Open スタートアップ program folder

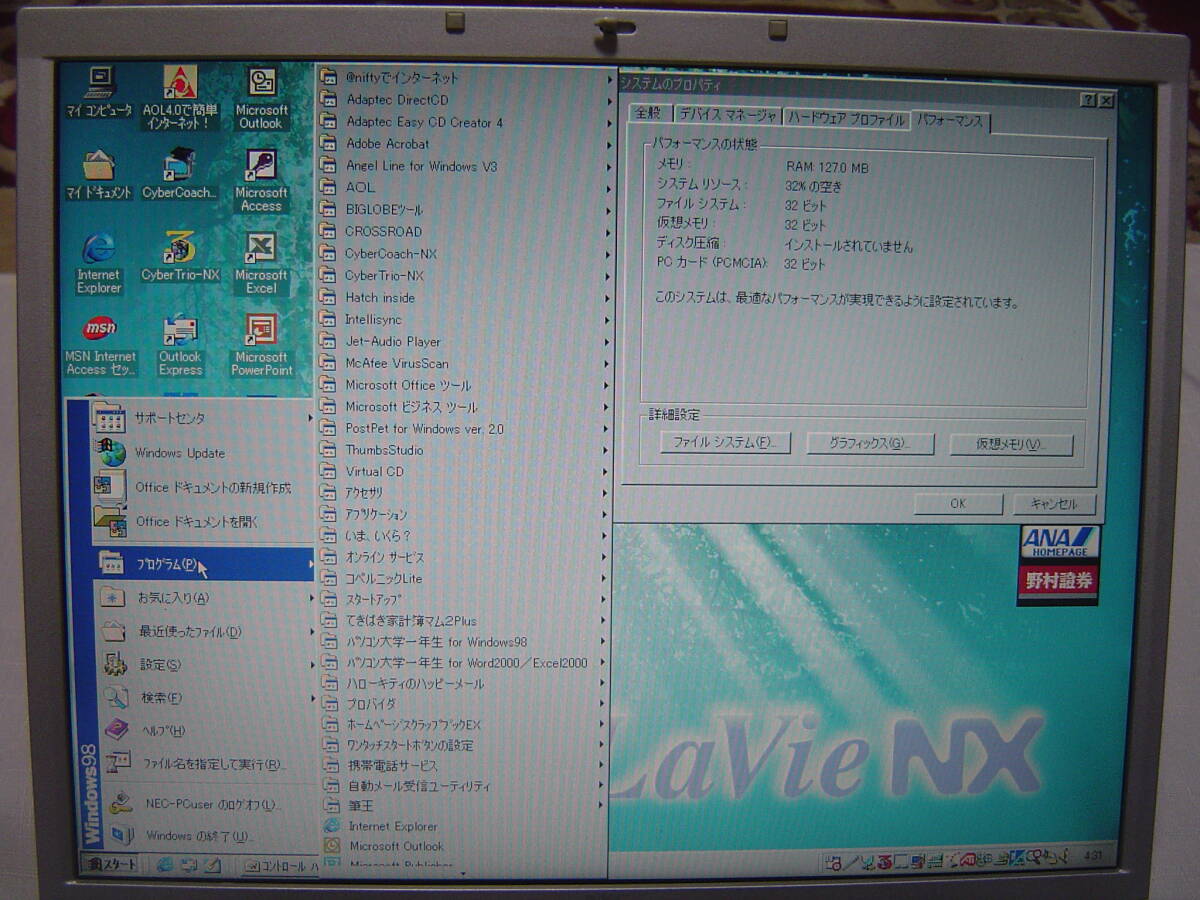click(x=464, y=599)
